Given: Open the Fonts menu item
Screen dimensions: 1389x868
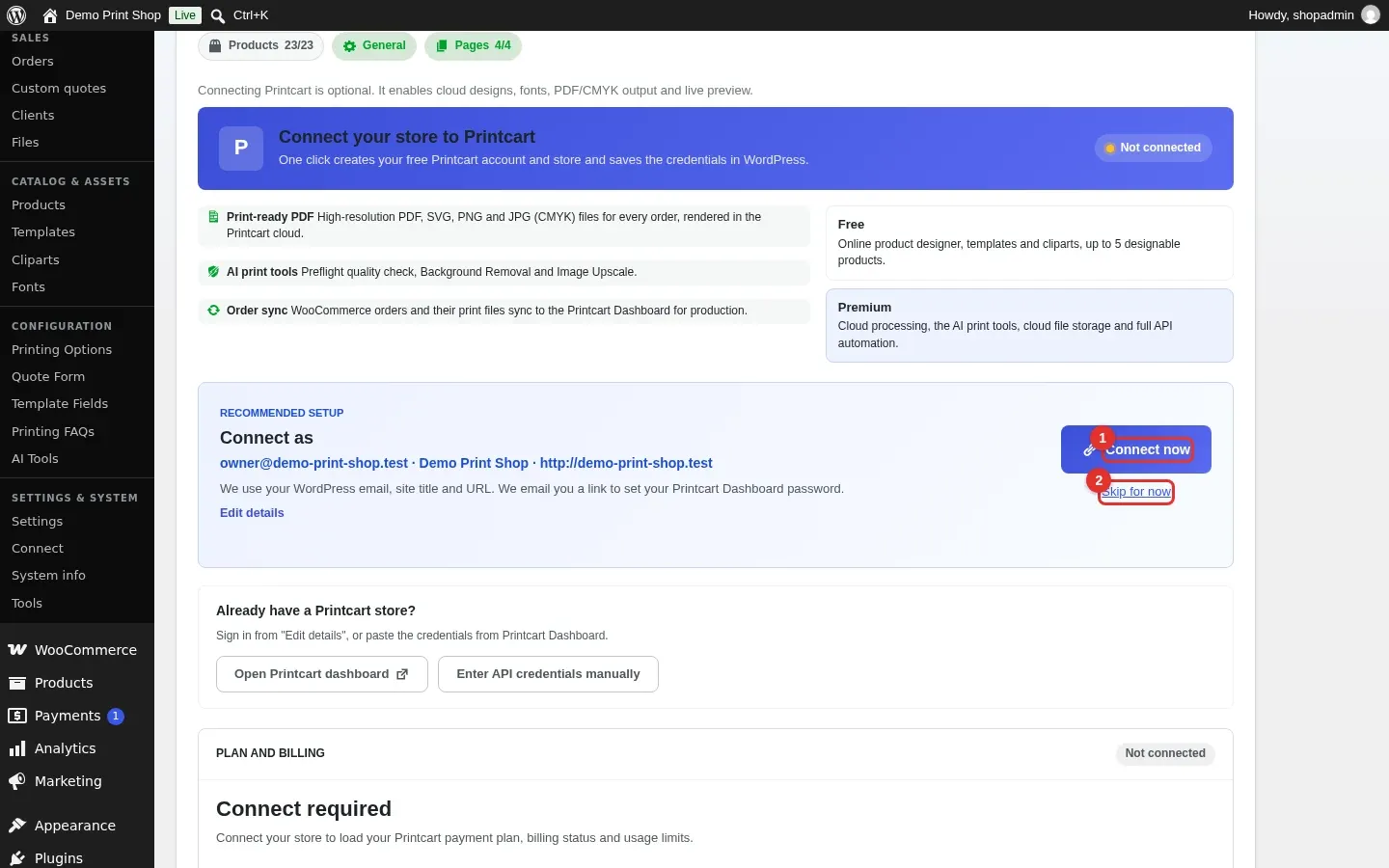Looking at the screenshot, I should coord(28,286).
